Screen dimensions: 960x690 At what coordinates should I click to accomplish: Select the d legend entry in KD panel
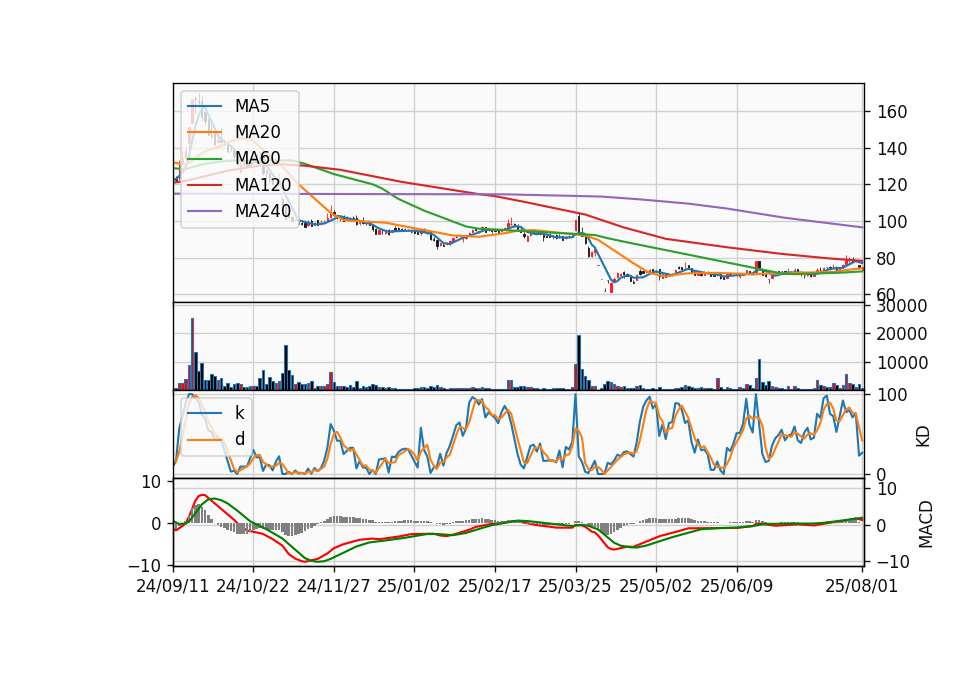pos(216,439)
